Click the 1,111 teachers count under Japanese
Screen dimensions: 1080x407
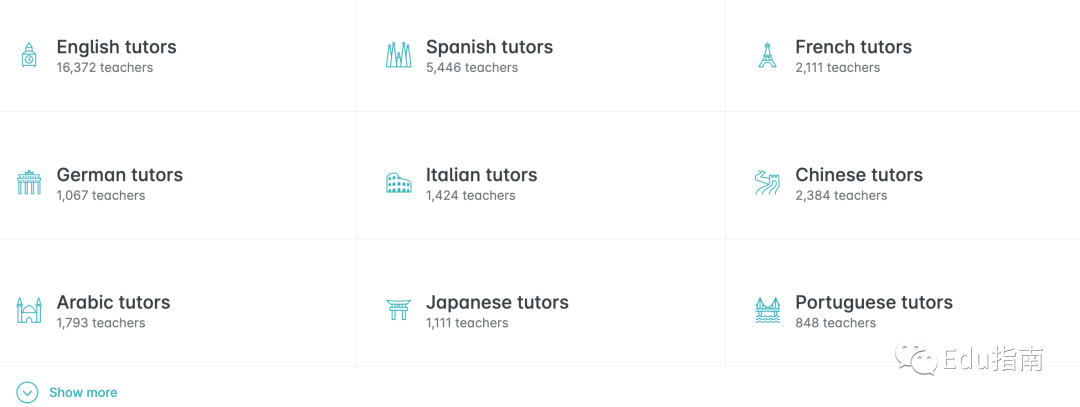[467, 323]
